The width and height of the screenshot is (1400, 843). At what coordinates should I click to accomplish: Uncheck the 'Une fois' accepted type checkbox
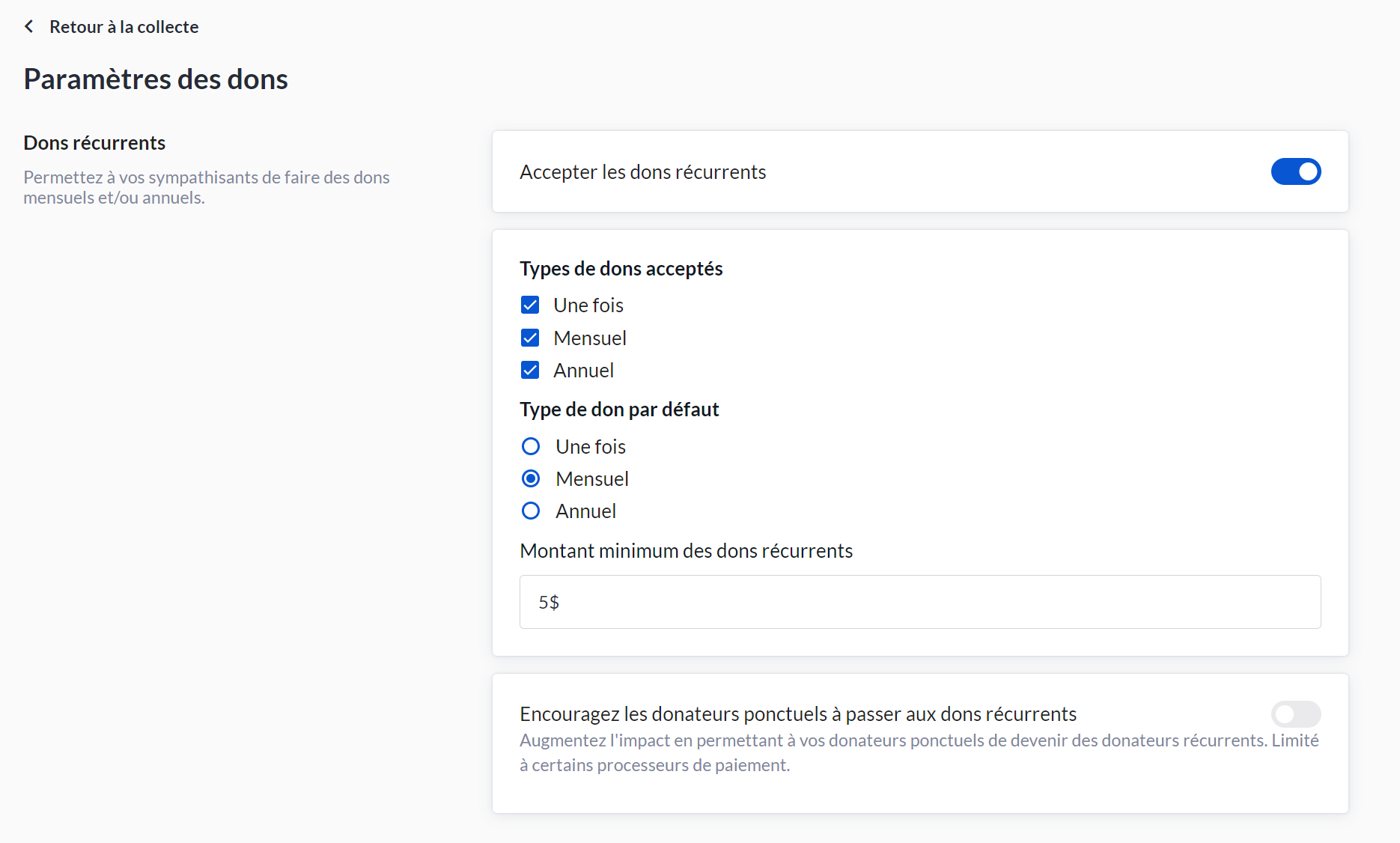[530, 305]
